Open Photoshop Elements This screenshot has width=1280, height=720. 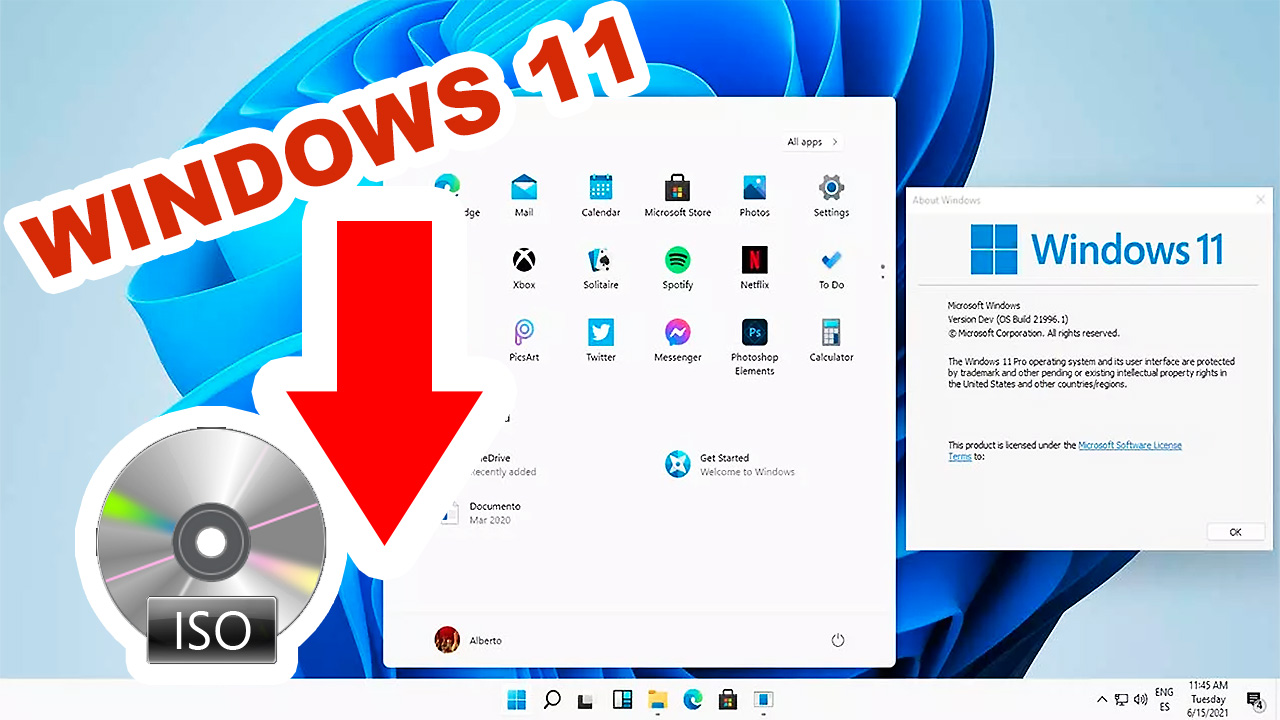click(x=754, y=347)
